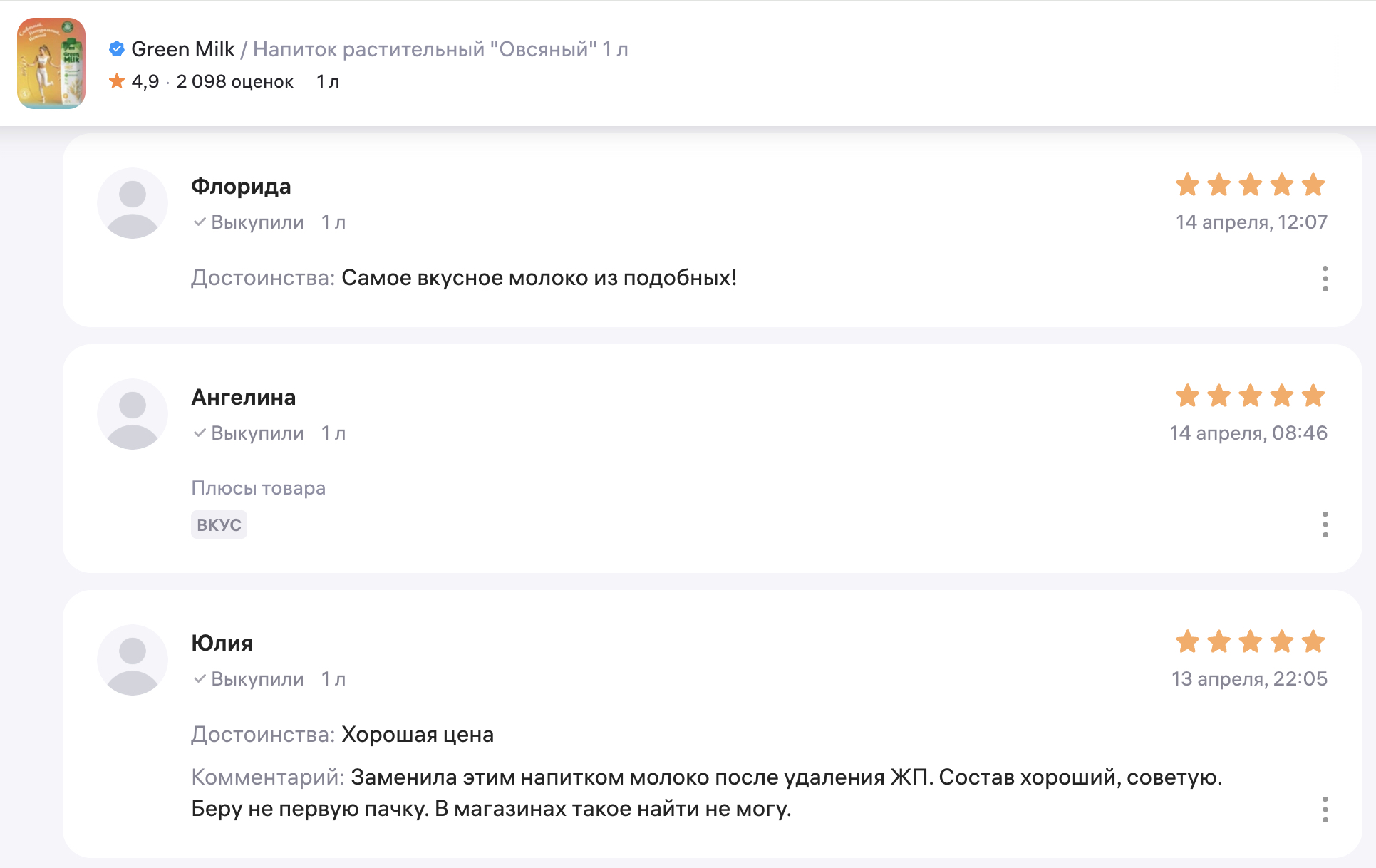Click the reviewer name Флорида
Viewport: 1376px width, 868px height.
click(x=241, y=187)
